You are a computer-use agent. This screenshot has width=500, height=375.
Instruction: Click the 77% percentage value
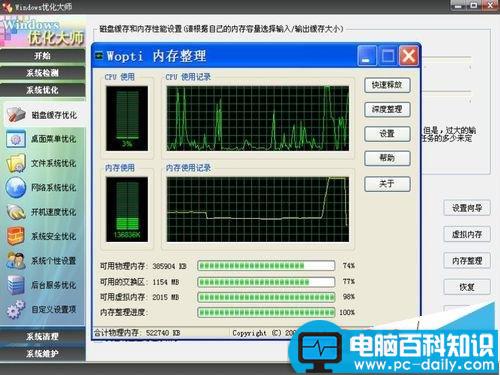pyautogui.click(x=348, y=282)
